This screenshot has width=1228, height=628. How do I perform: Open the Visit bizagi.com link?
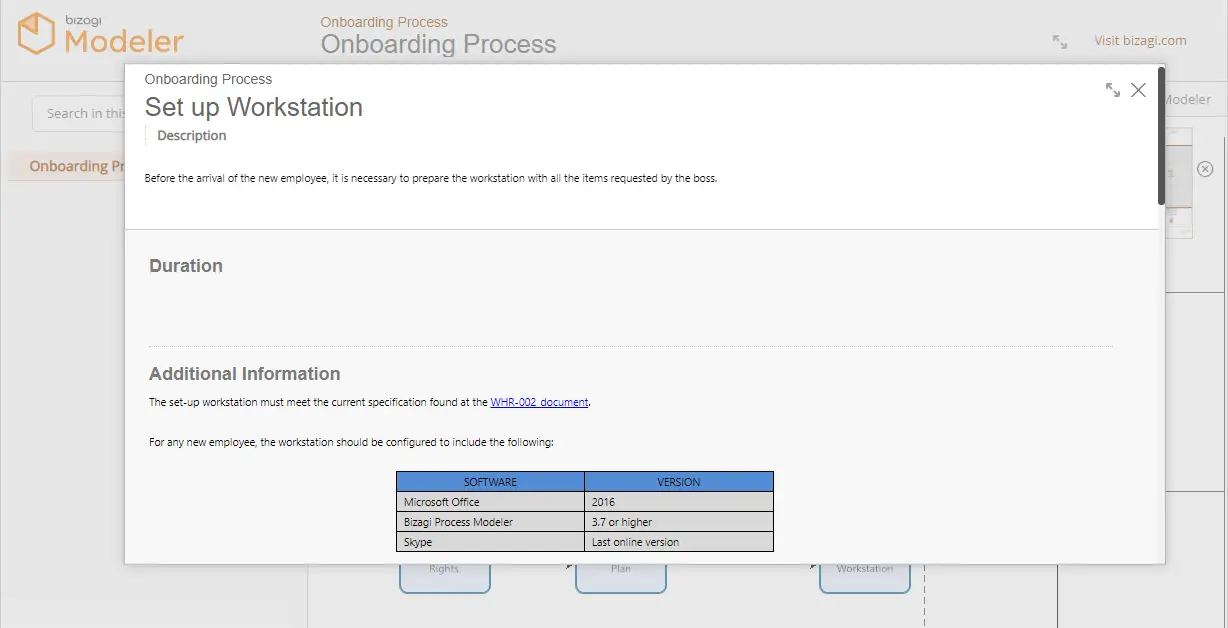[1140, 41]
